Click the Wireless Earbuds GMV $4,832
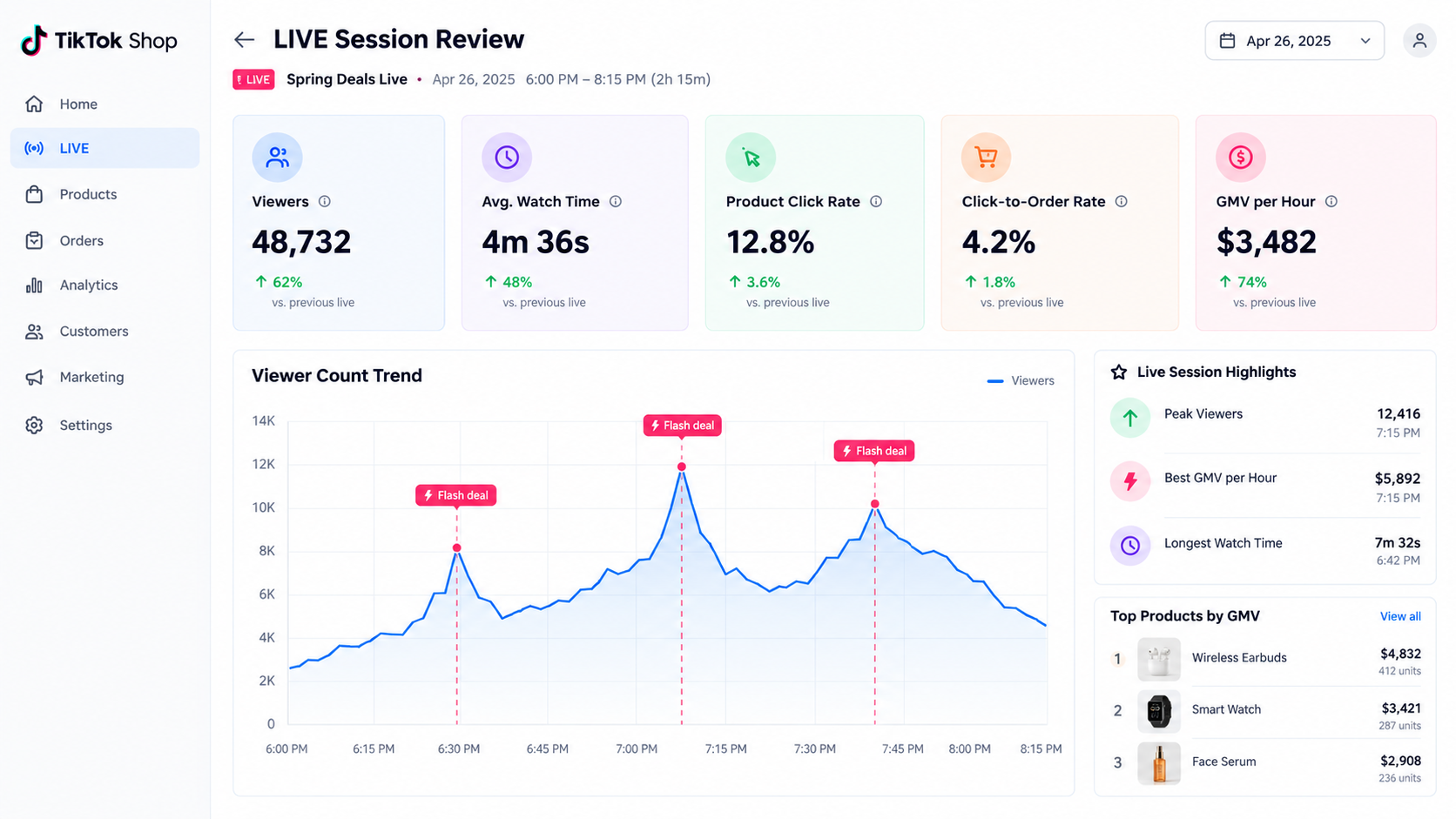The width and height of the screenshot is (1456, 819). 1400,654
